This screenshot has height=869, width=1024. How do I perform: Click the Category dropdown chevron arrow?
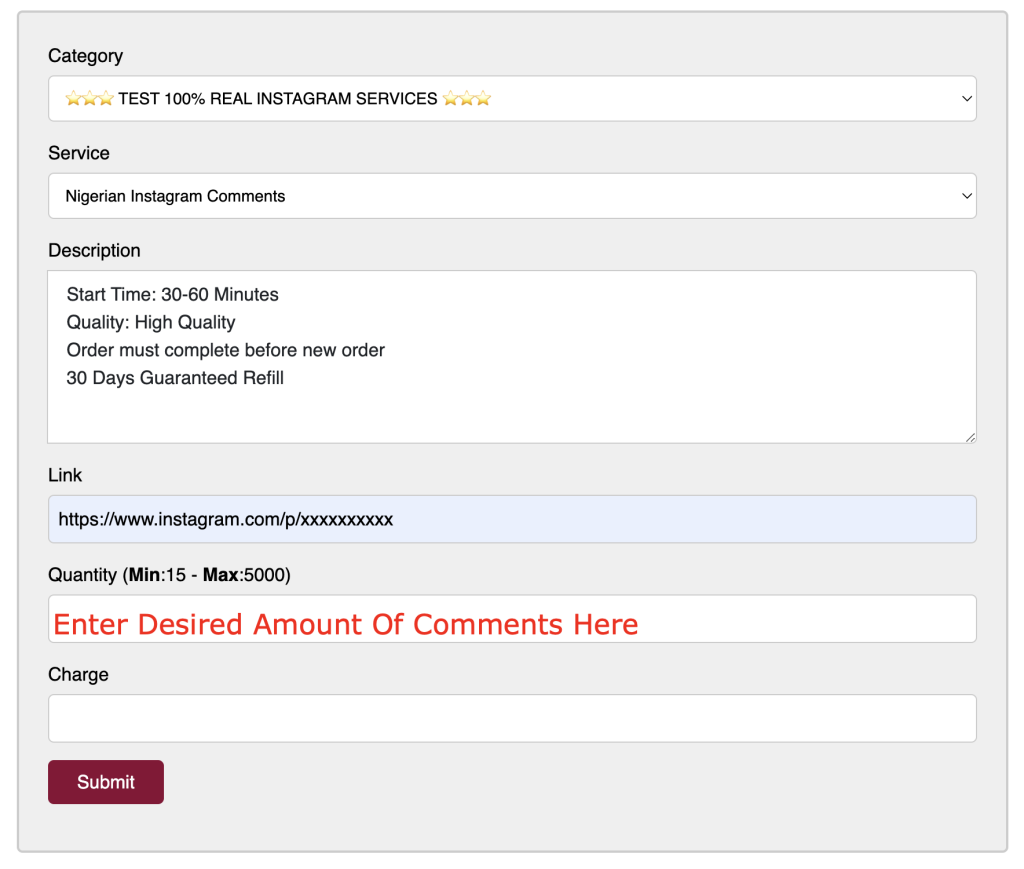click(x=966, y=99)
